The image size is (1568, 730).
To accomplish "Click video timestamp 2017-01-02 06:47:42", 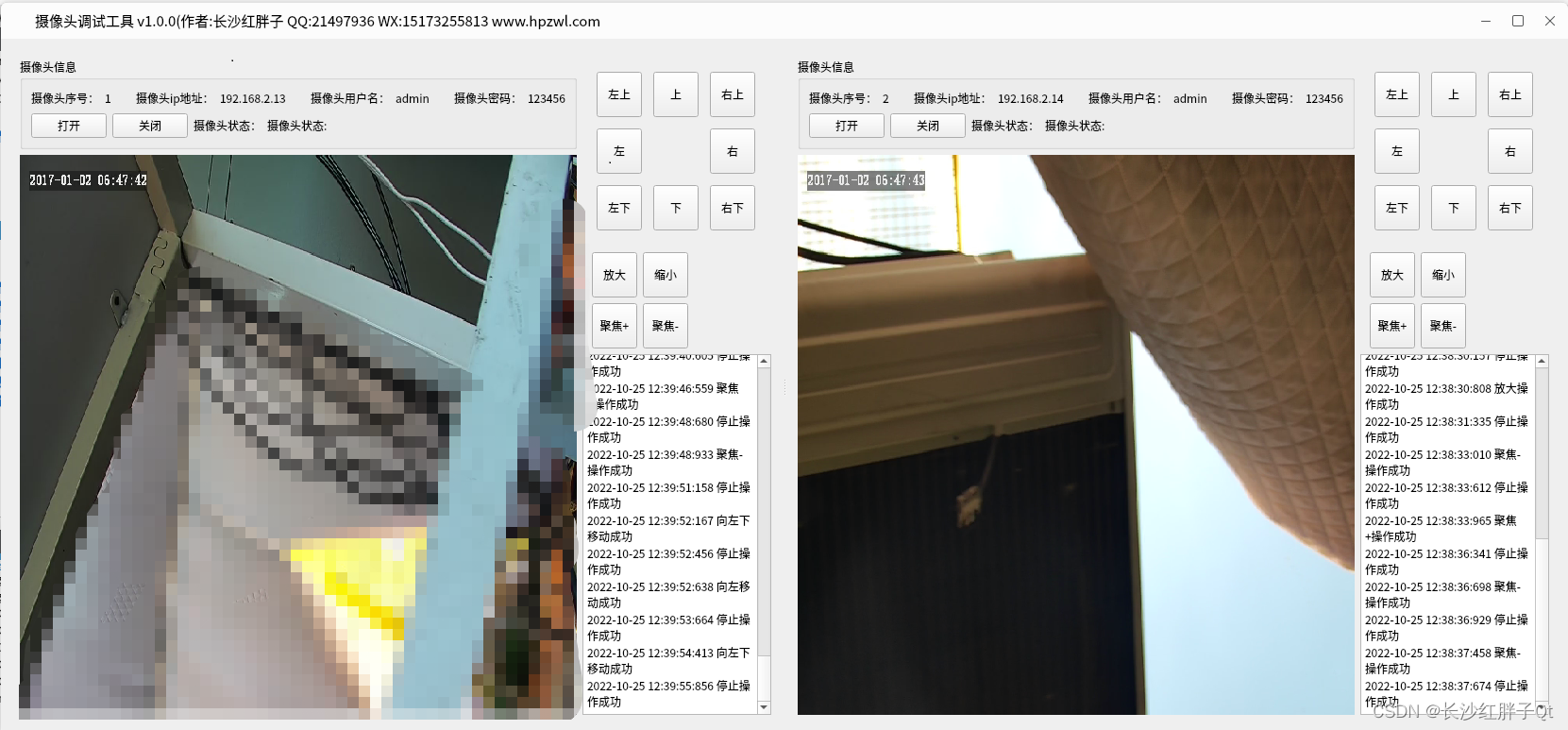I will coord(88,180).
